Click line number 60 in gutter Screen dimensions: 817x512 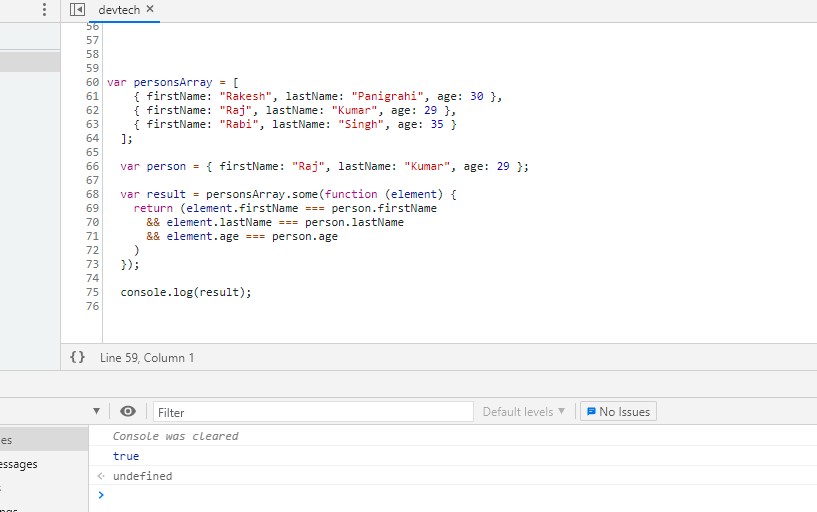pos(92,82)
